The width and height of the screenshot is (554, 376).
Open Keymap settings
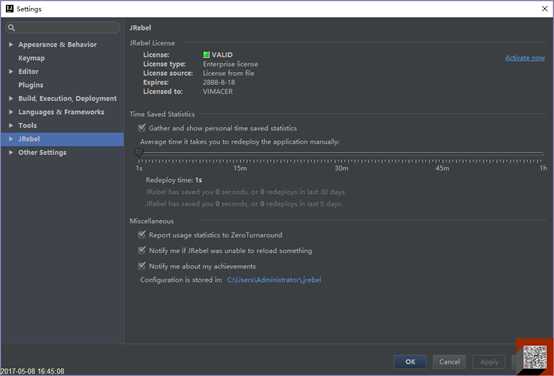point(31,58)
